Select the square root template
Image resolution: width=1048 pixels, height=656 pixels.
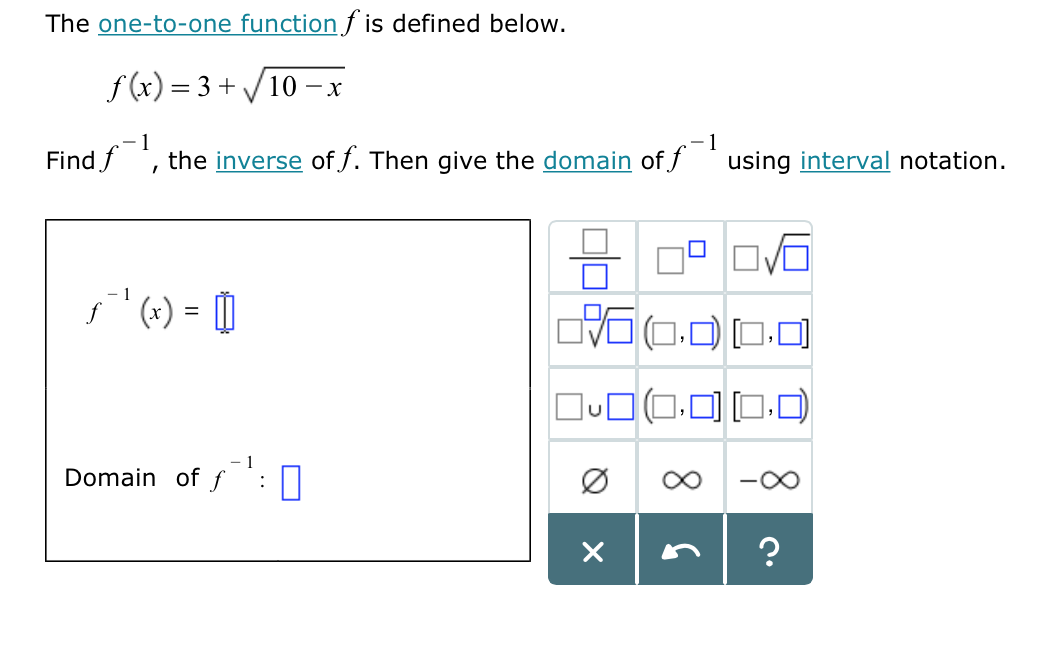pos(769,257)
